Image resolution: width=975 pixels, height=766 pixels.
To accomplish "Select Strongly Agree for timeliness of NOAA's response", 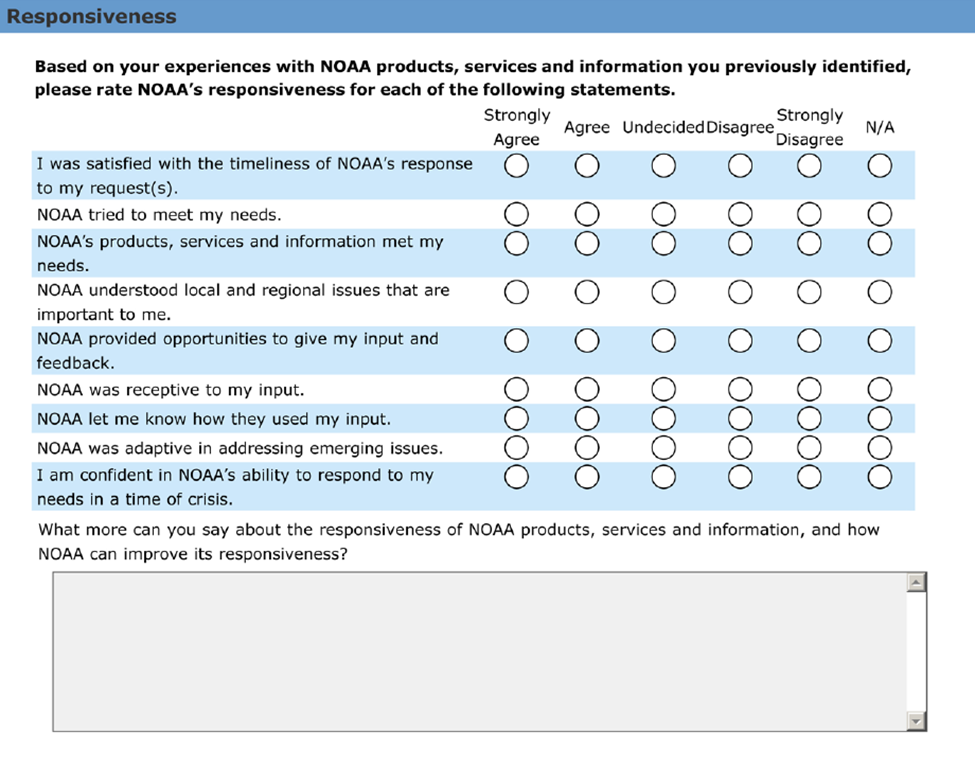I will pyautogui.click(x=516, y=166).
